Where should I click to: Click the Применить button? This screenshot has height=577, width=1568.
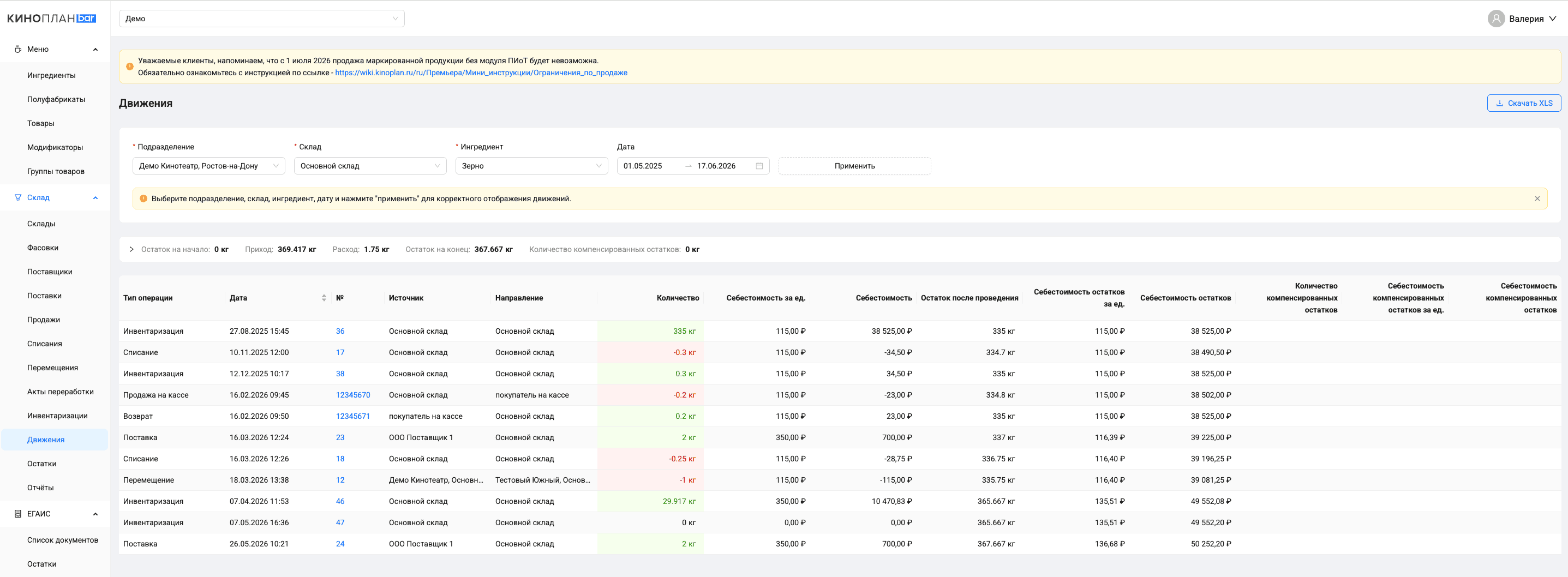pyautogui.click(x=854, y=166)
